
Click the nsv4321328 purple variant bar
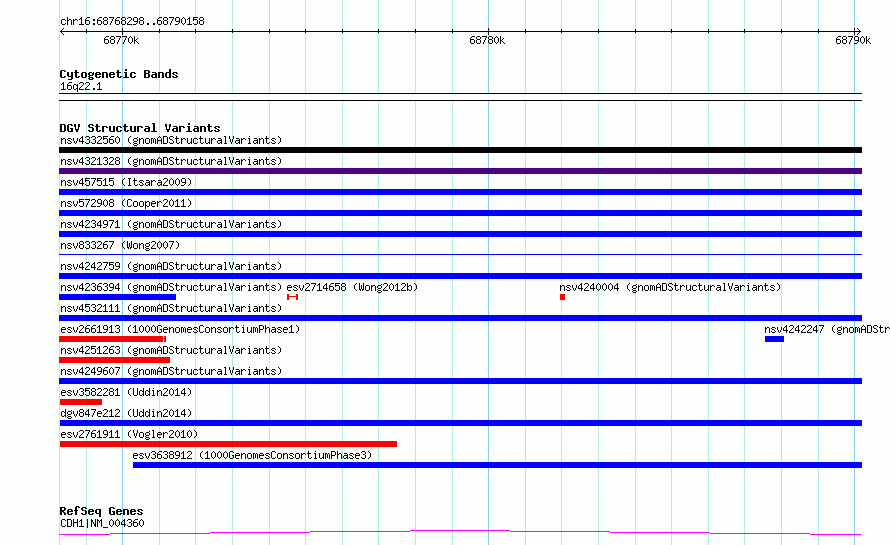click(460, 171)
